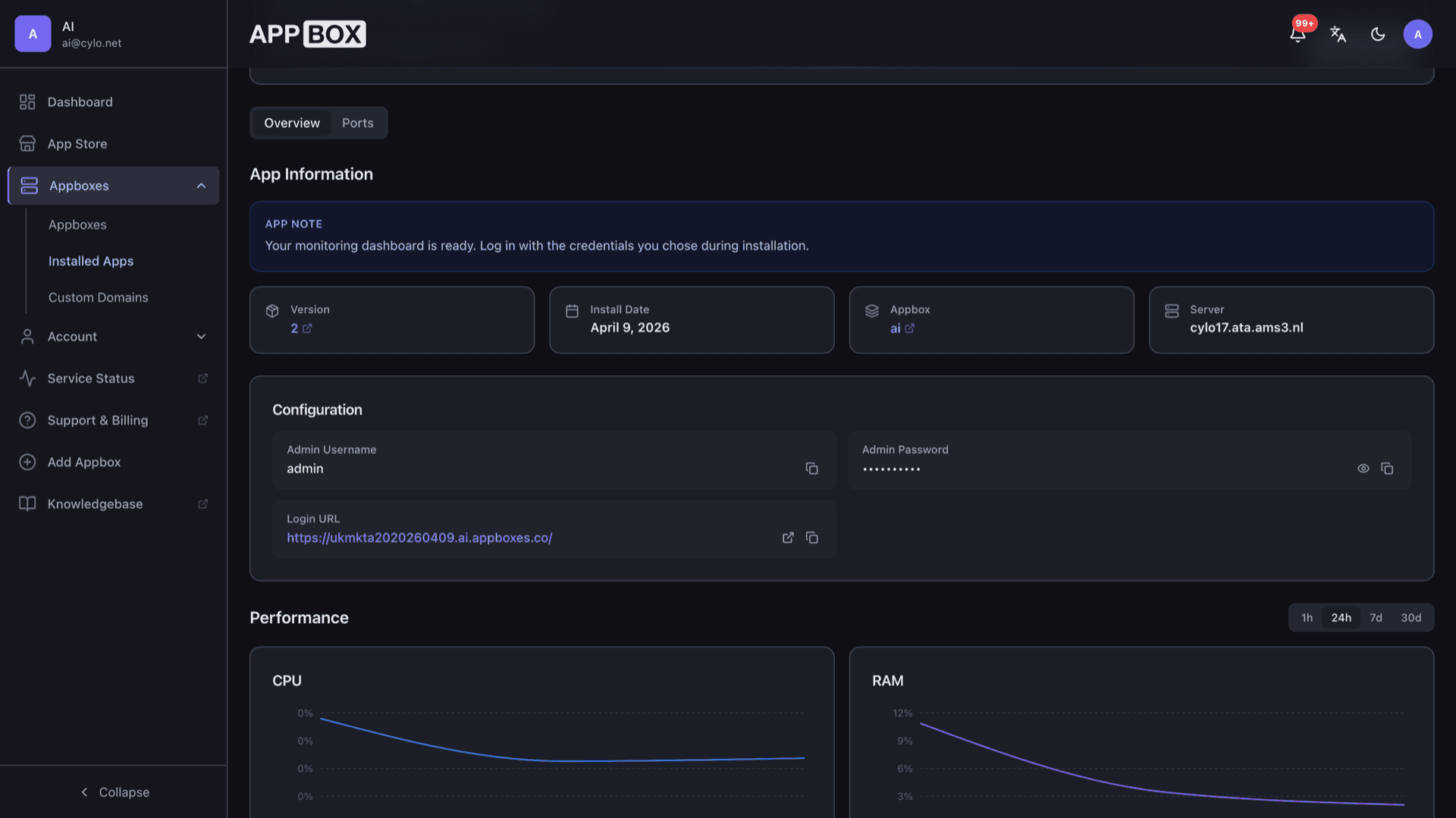Open Add Appbox menu item
This screenshot has width=1456, height=818.
click(113, 462)
